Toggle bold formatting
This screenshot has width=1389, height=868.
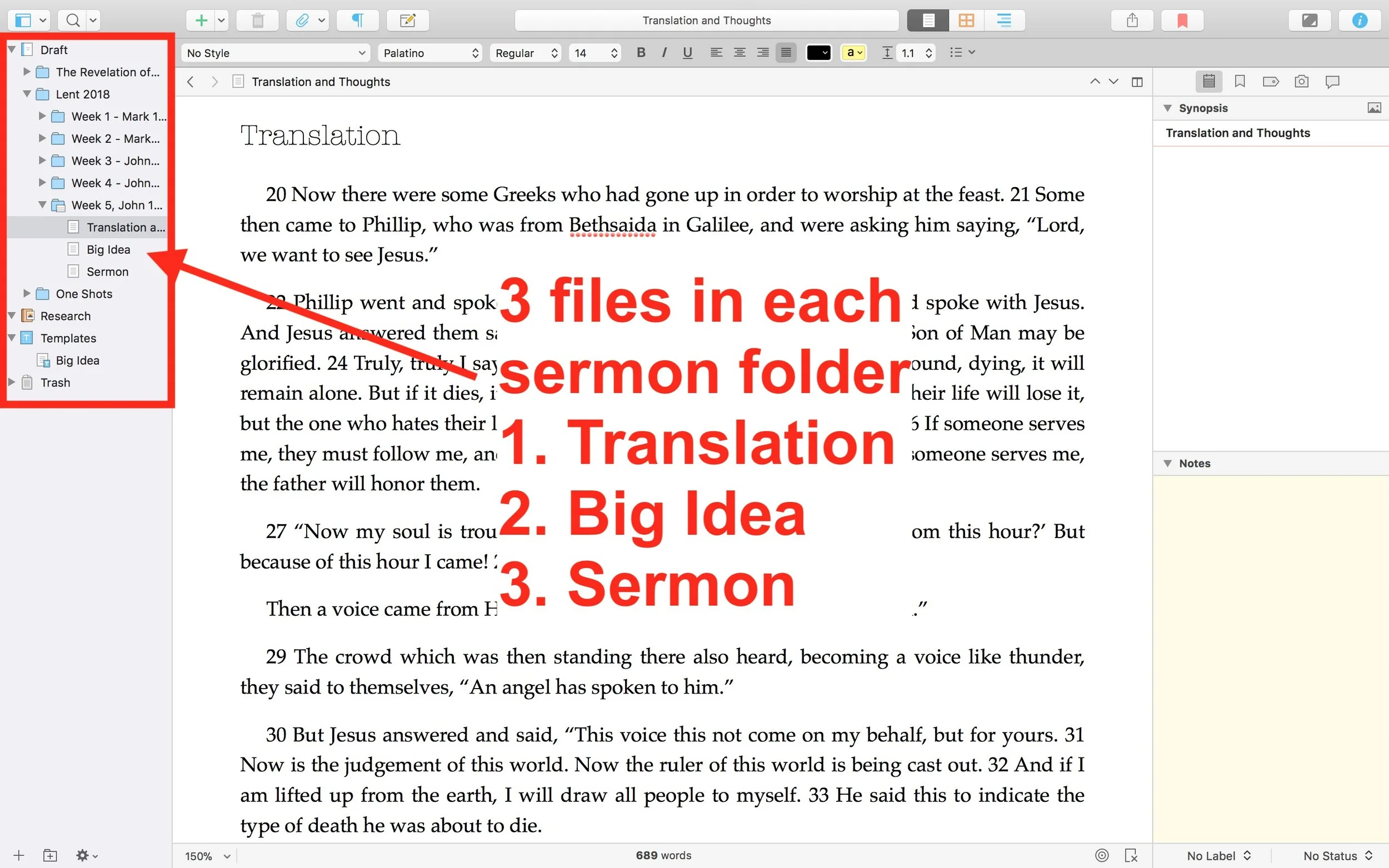[641, 53]
